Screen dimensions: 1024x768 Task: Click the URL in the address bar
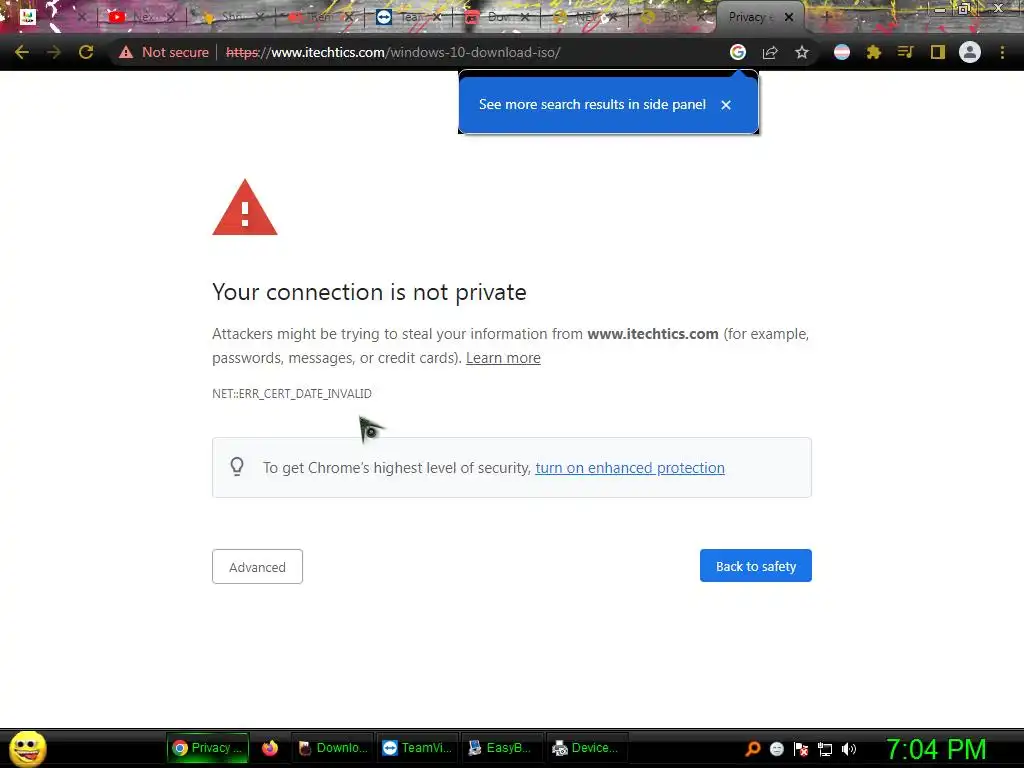(393, 52)
